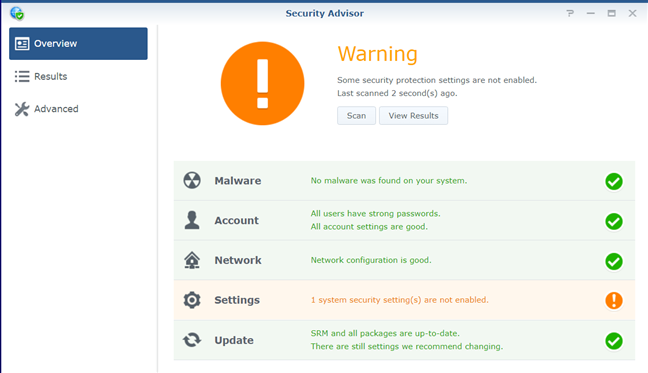Click 'Network configuration is good.' text
This screenshot has height=373, width=648.
click(x=371, y=260)
